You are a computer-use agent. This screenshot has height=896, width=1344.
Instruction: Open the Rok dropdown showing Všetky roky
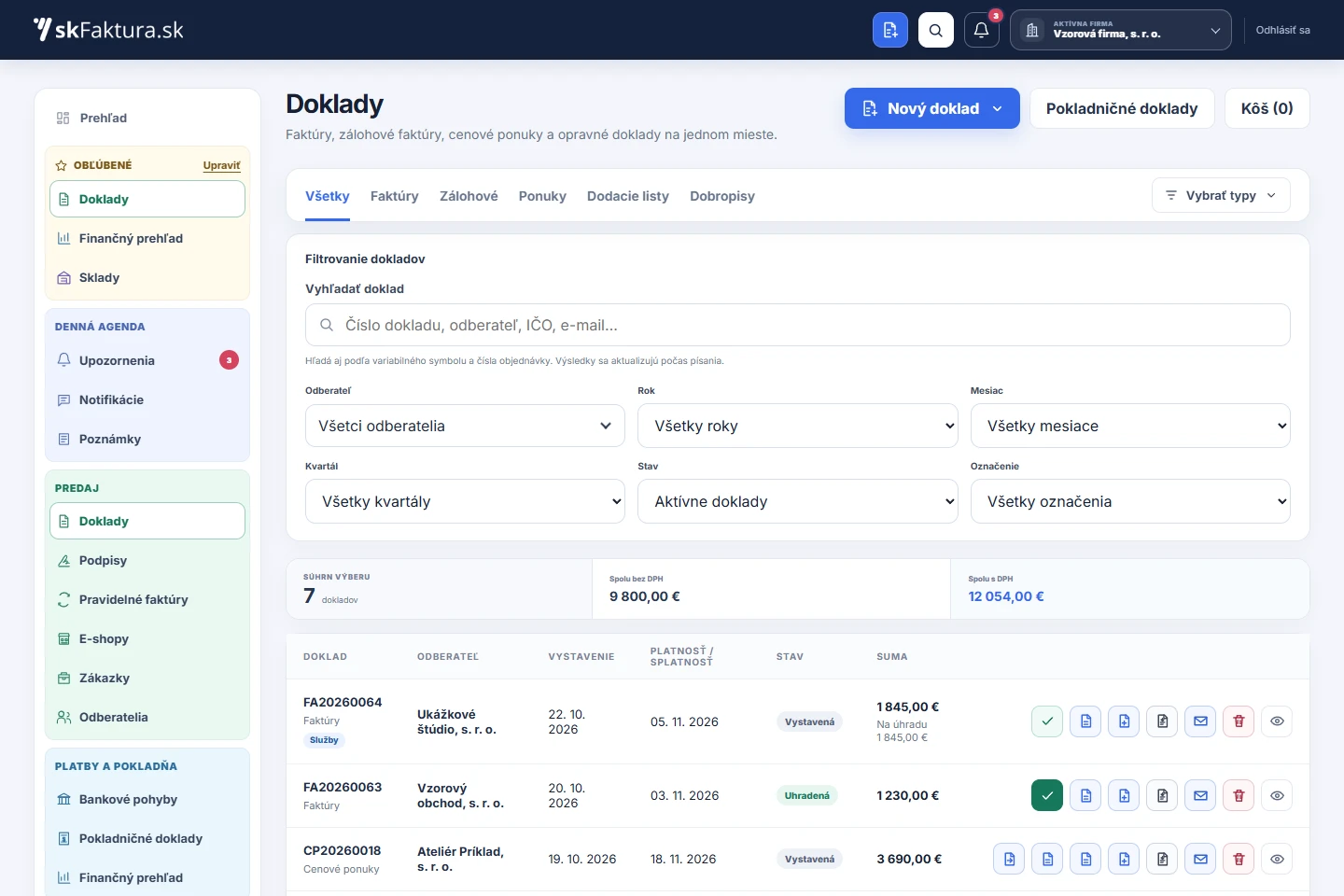(798, 426)
